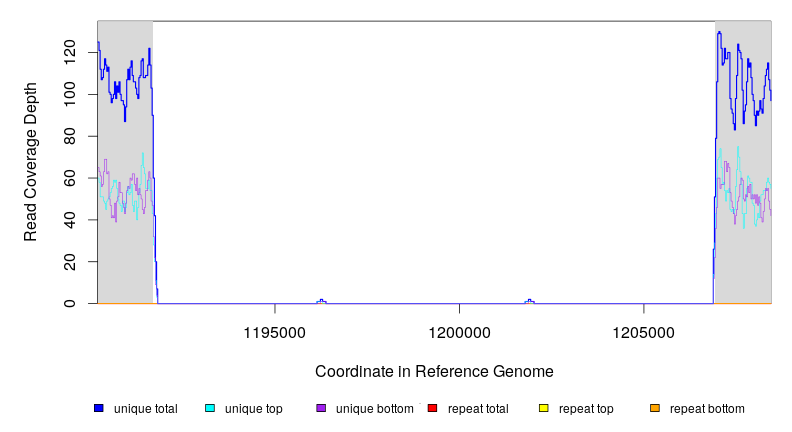Click the orange repeat bottom legend swatch
Image resolution: width=792 pixels, height=432 pixels.
tap(655, 408)
